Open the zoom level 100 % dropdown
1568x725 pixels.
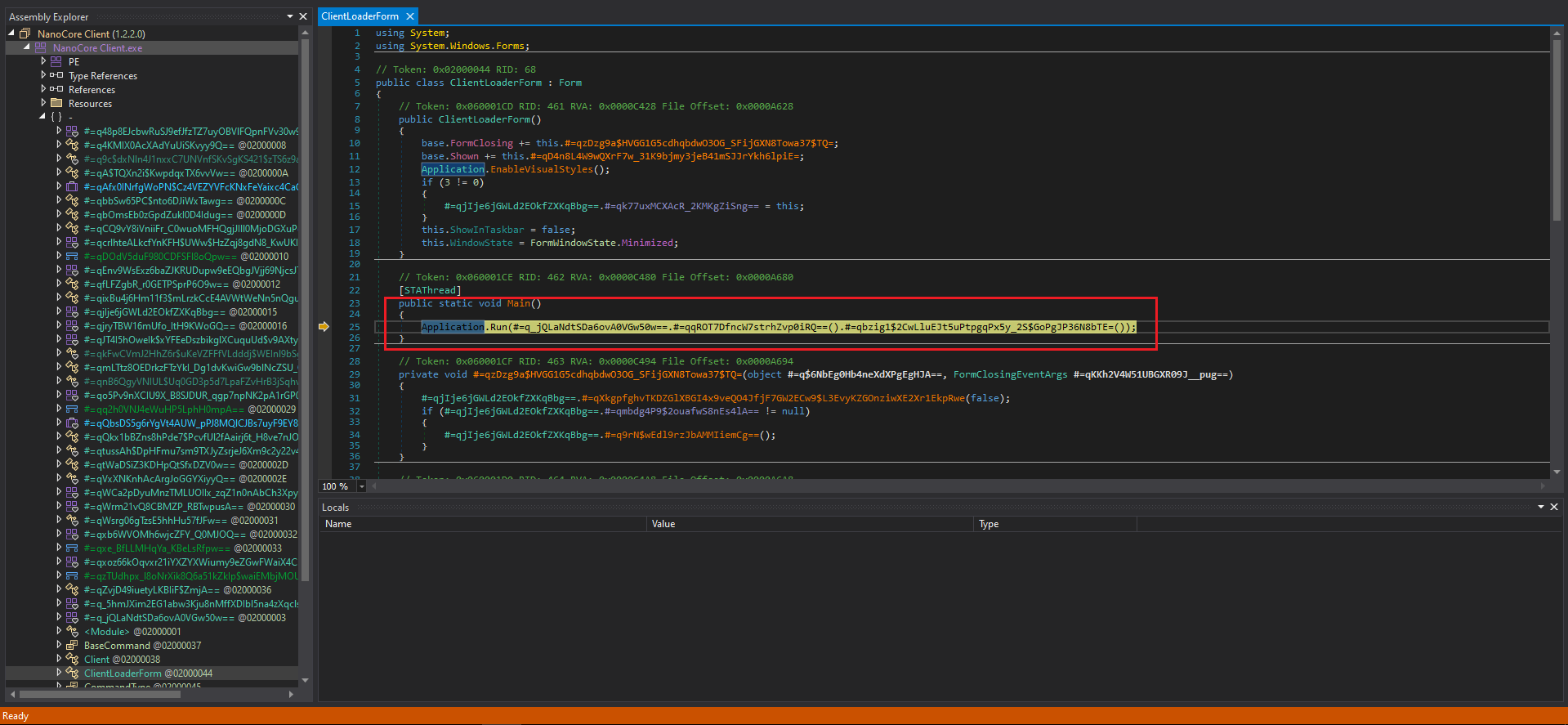click(362, 486)
